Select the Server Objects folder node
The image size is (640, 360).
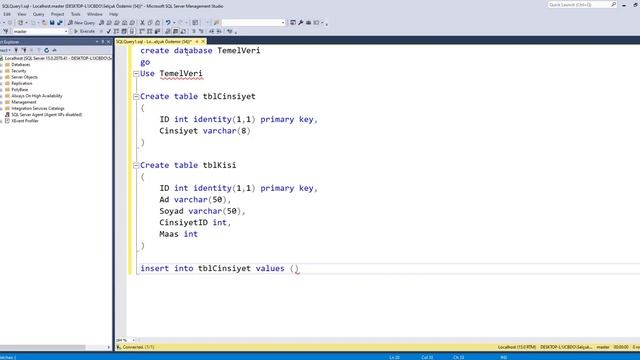(x=24, y=77)
